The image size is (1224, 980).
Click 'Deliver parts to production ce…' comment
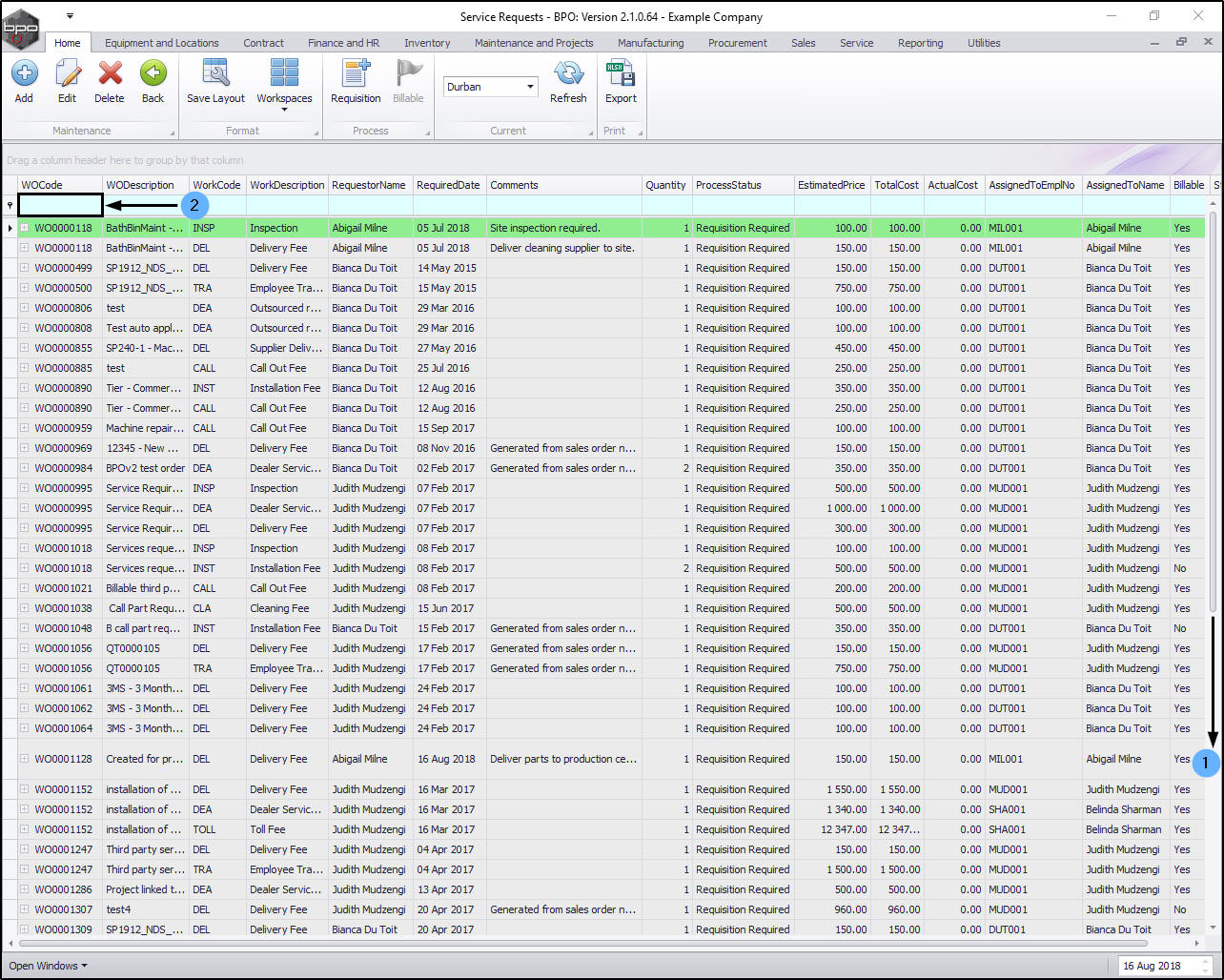[x=564, y=759]
